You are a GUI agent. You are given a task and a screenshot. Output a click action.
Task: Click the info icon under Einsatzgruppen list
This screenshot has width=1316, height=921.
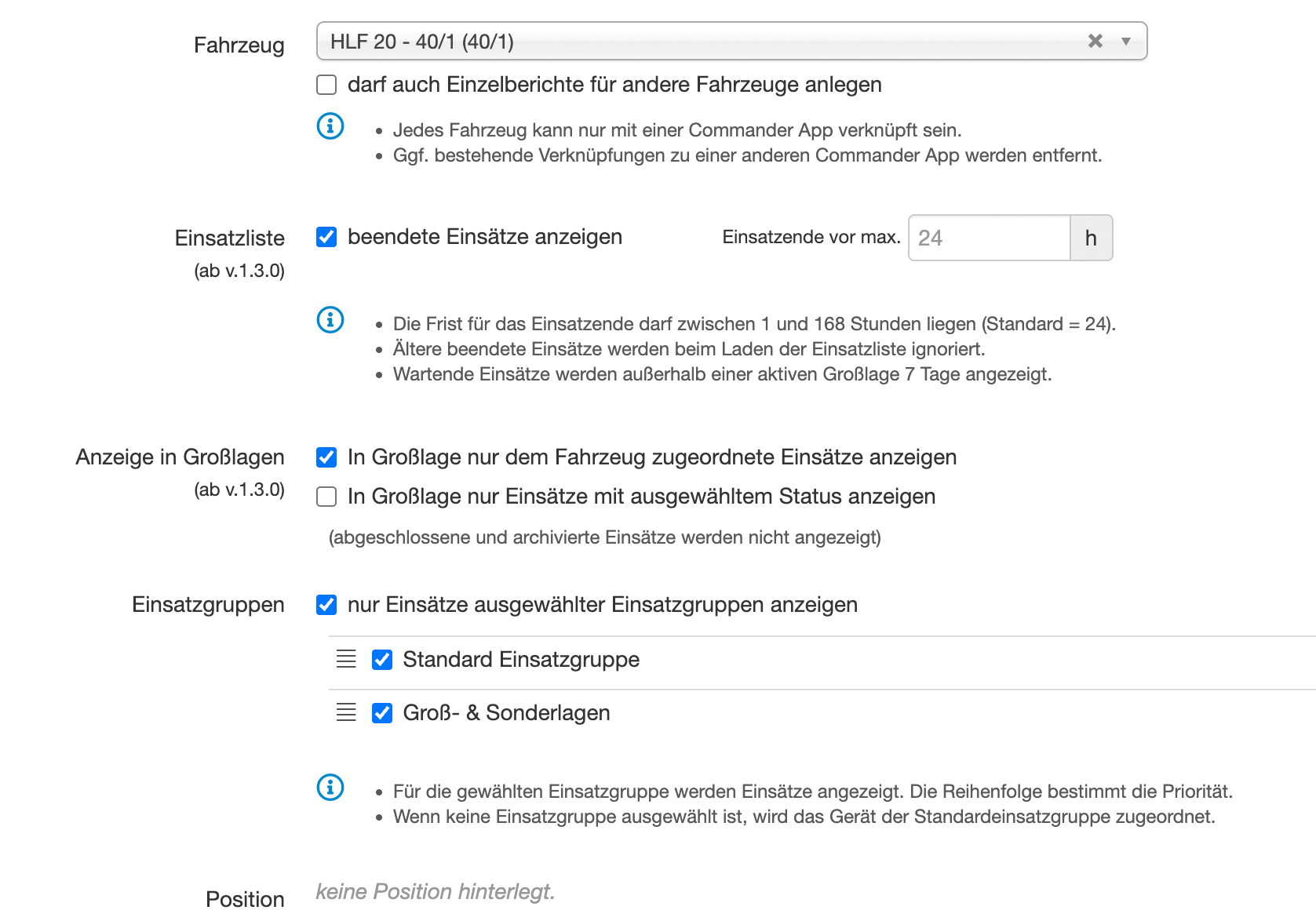(x=330, y=787)
